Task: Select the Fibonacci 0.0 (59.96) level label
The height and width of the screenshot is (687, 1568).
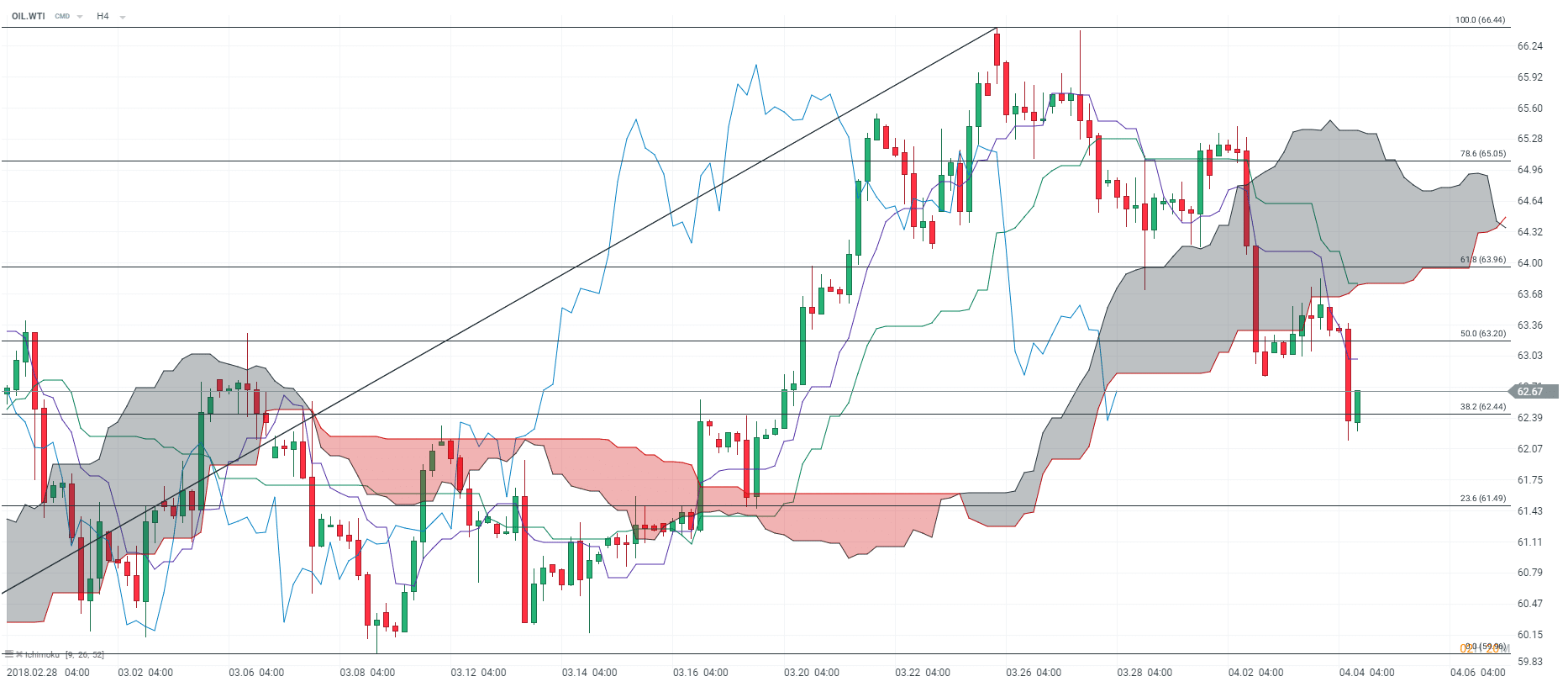Action: point(1485,646)
